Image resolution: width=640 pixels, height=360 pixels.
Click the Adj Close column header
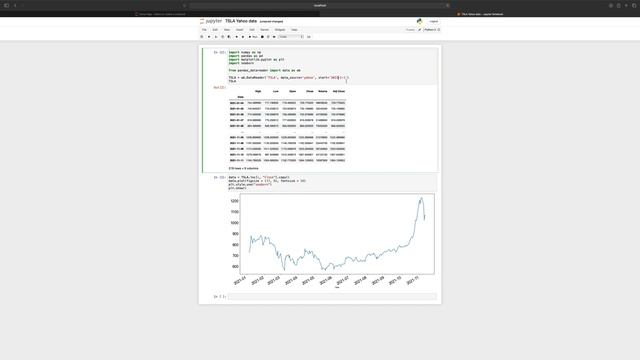(x=339, y=91)
